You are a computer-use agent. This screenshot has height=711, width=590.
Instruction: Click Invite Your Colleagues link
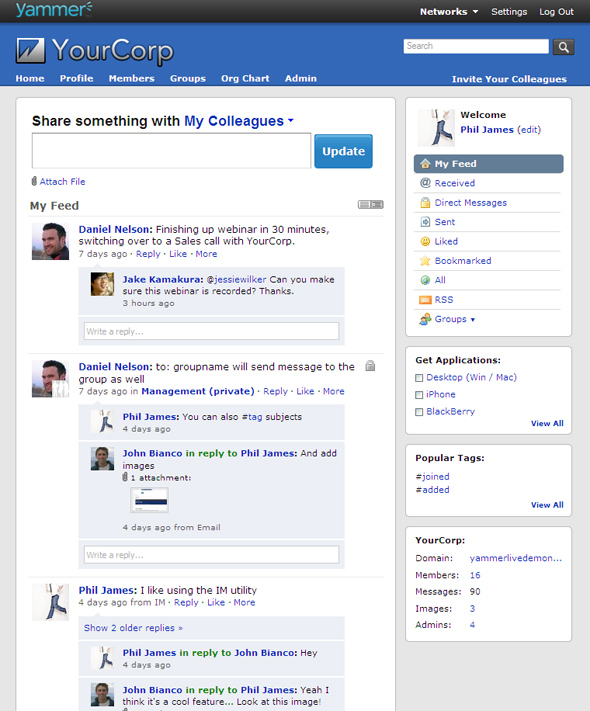[x=509, y=79]
